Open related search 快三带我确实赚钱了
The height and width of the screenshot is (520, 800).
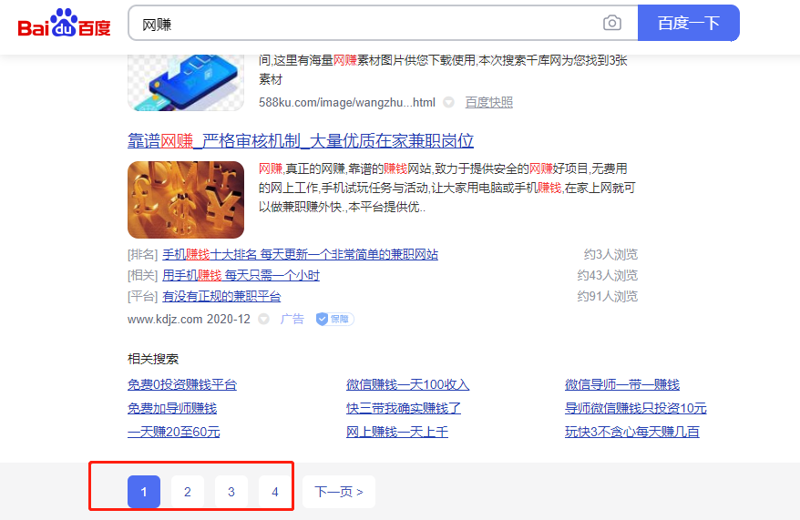click(404, 408)
